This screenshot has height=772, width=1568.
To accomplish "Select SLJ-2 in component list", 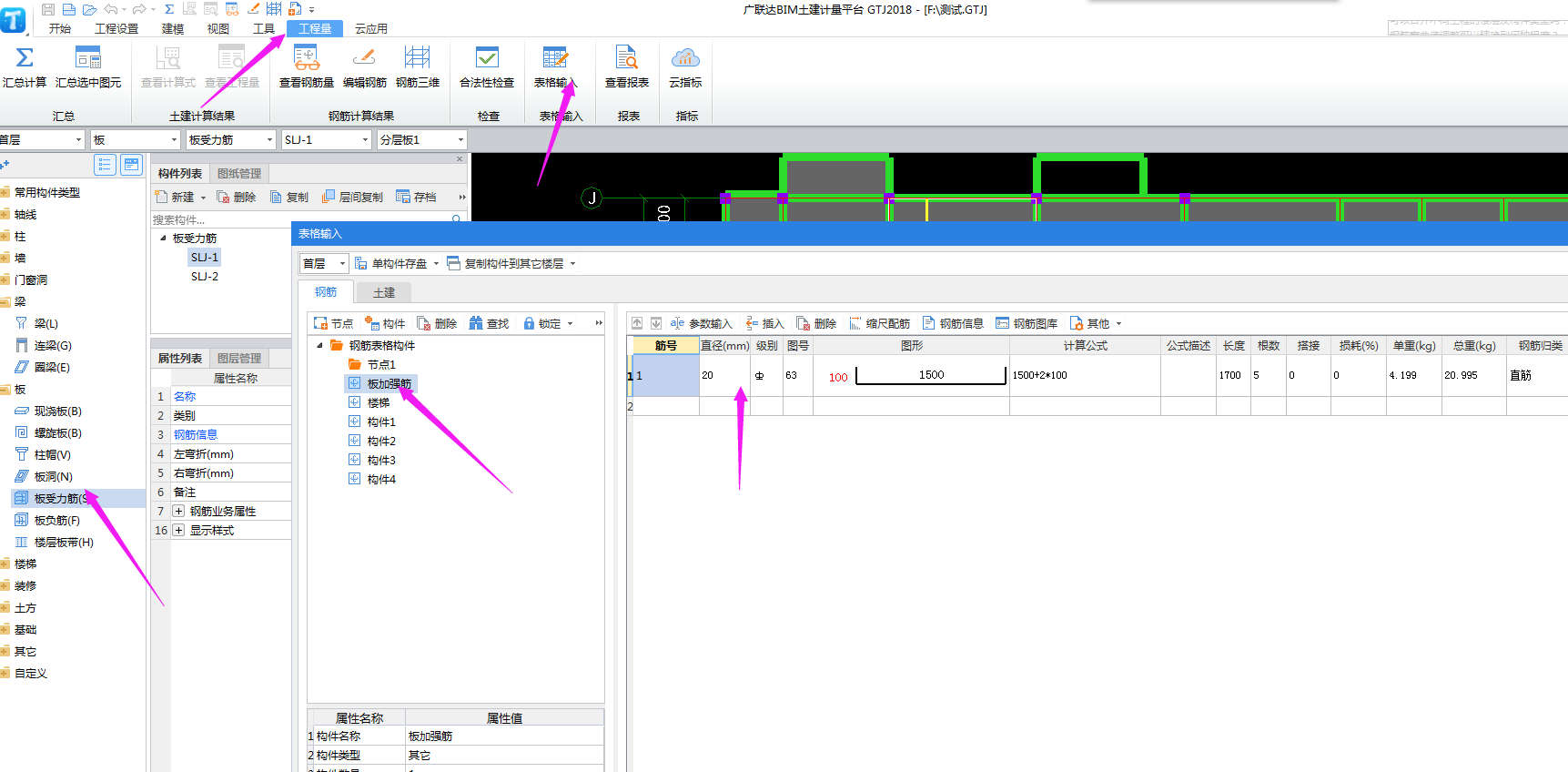I will tap(205, 276).
